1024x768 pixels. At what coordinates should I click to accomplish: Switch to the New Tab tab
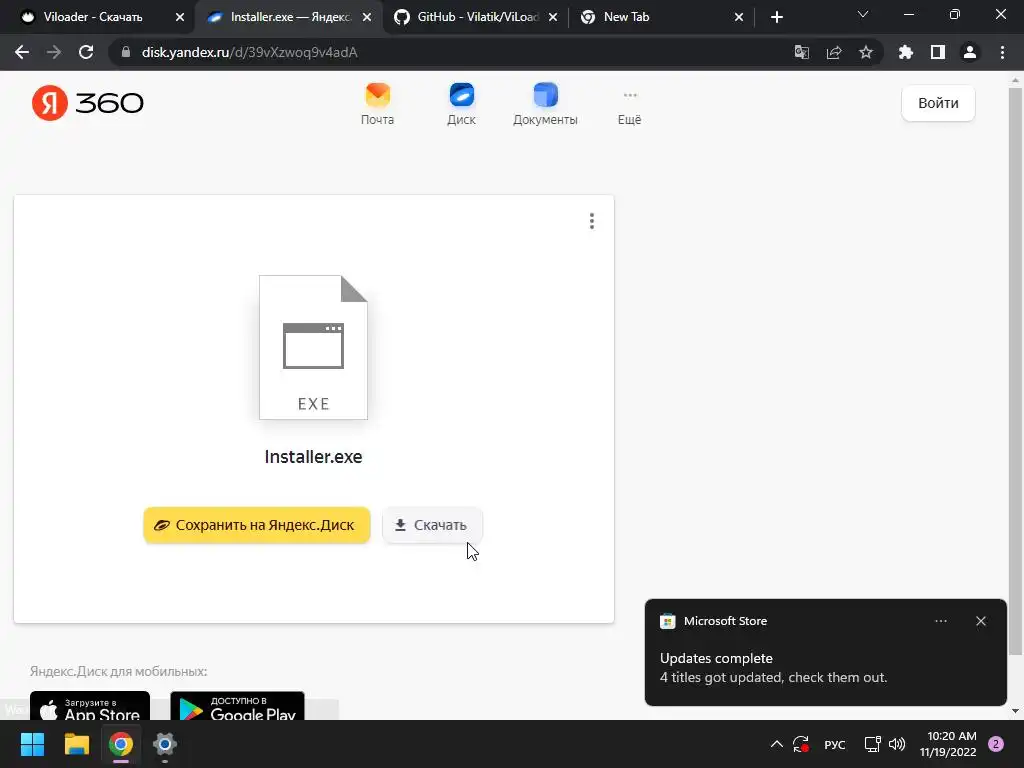pos(626,17)
